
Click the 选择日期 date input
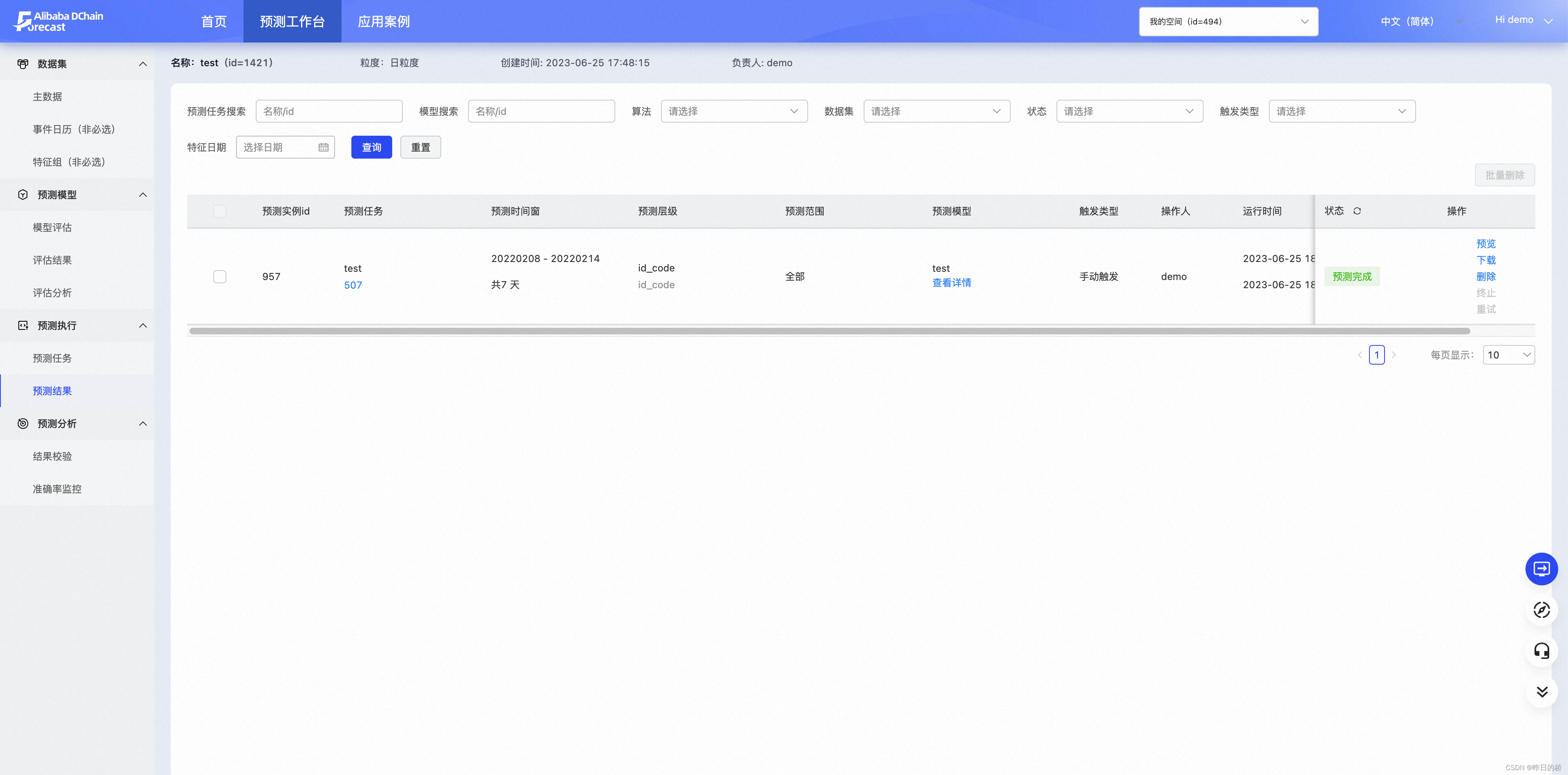[x=286, y=147]
